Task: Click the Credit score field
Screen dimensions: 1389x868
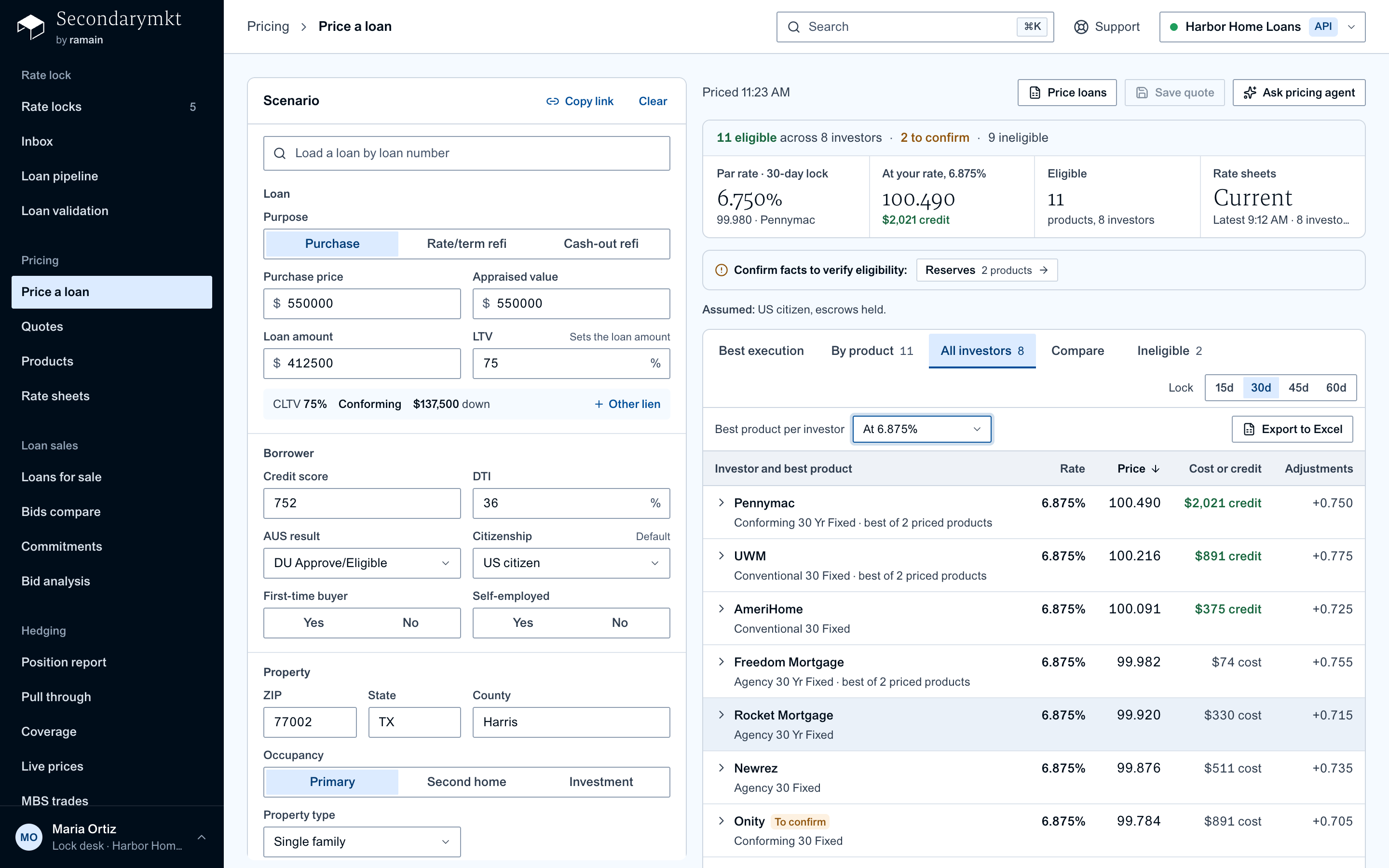Action: tap(362, 503)
